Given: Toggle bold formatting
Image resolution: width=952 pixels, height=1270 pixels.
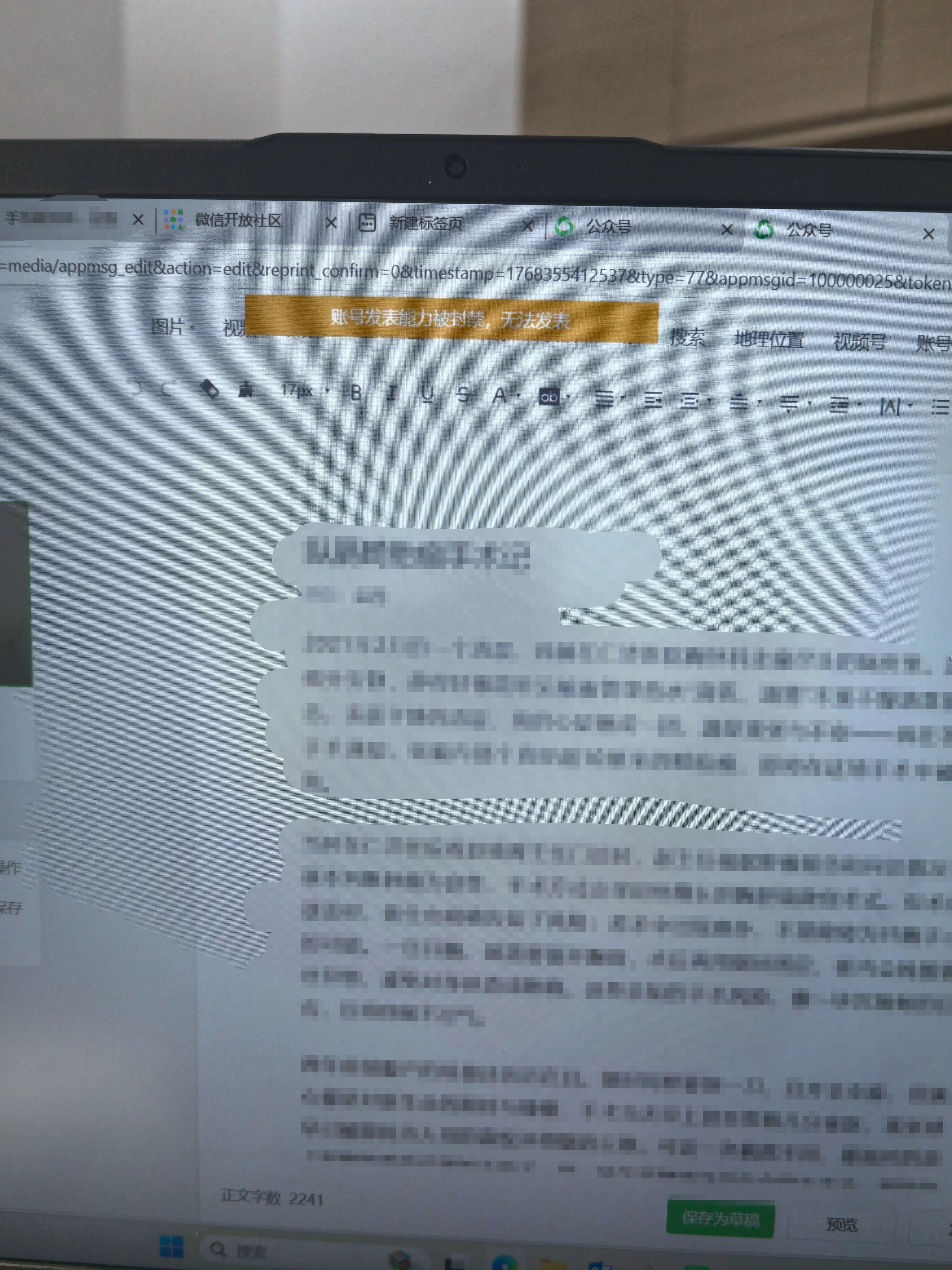Looking at the screenshot, I should pos(356,393).
